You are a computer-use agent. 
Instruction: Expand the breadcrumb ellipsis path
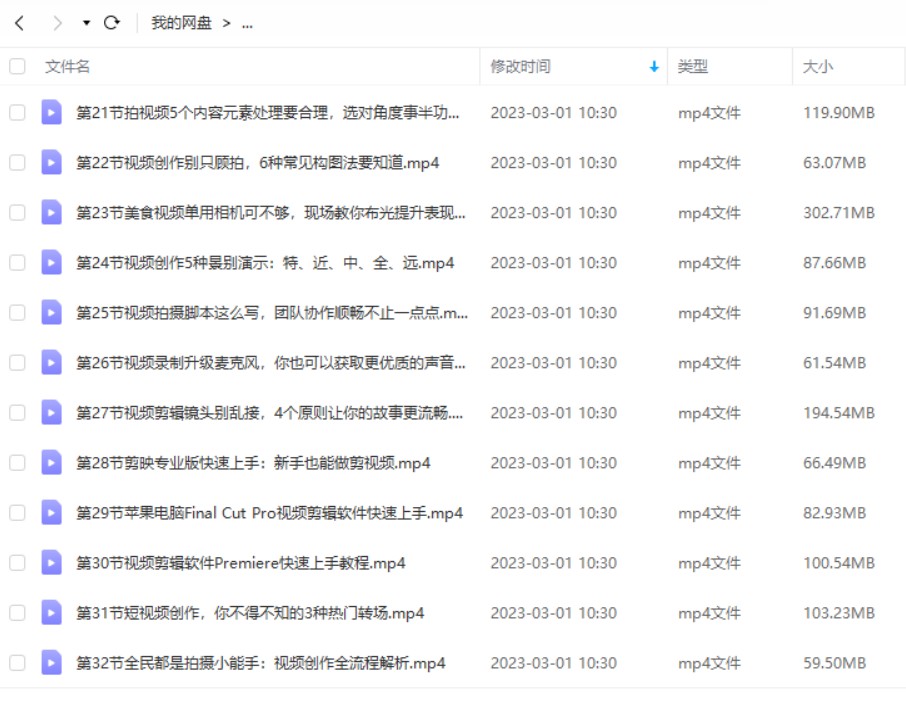247,25
